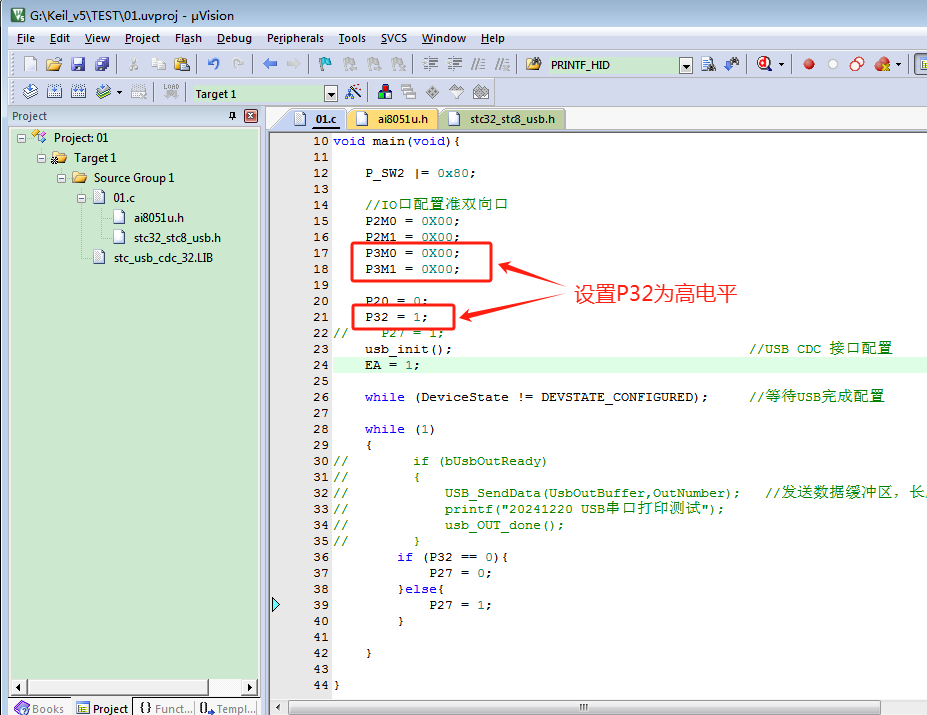Click the PRINTF_HID search input field
Image resolution: width=927 pixels, height=715 pixels.
[x=613, y=65]
